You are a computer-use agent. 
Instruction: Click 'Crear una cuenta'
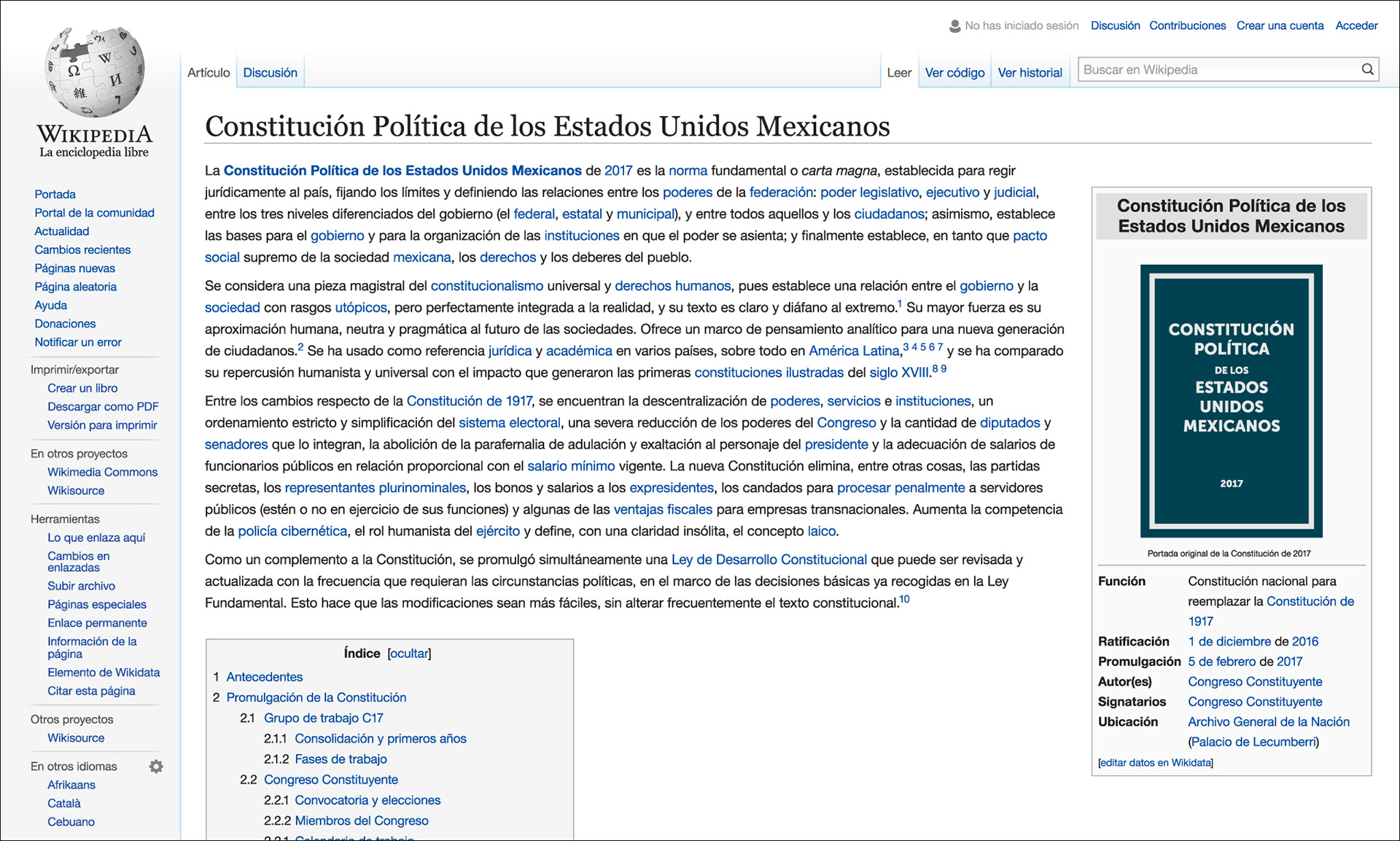point(1280,26)
